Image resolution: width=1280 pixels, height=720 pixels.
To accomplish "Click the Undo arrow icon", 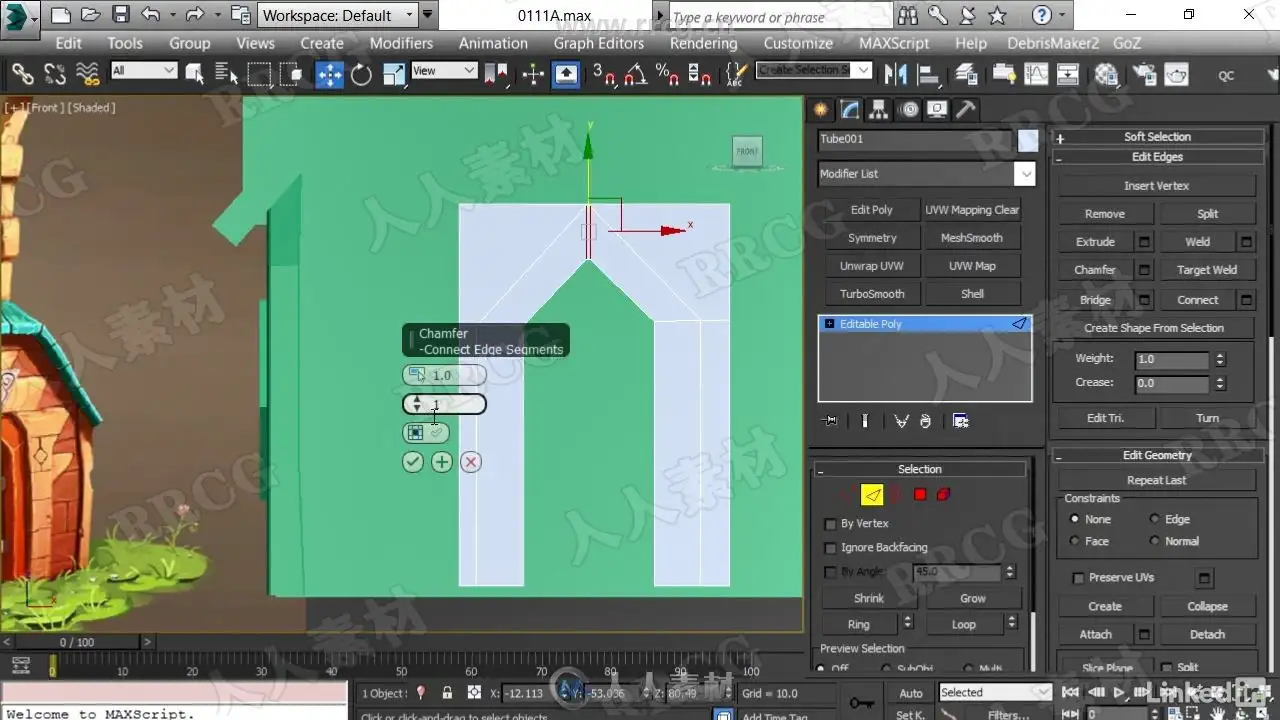I will pos(151,15).
